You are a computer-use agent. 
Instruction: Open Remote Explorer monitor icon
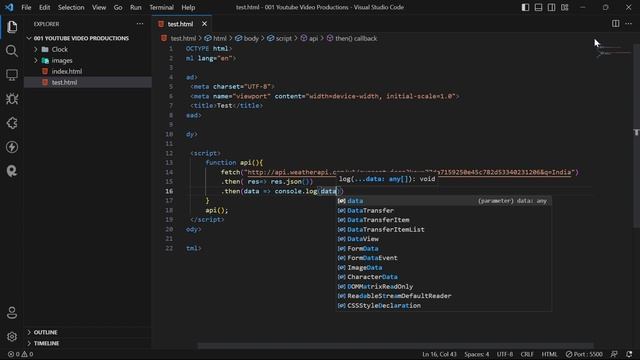(12, 75)
